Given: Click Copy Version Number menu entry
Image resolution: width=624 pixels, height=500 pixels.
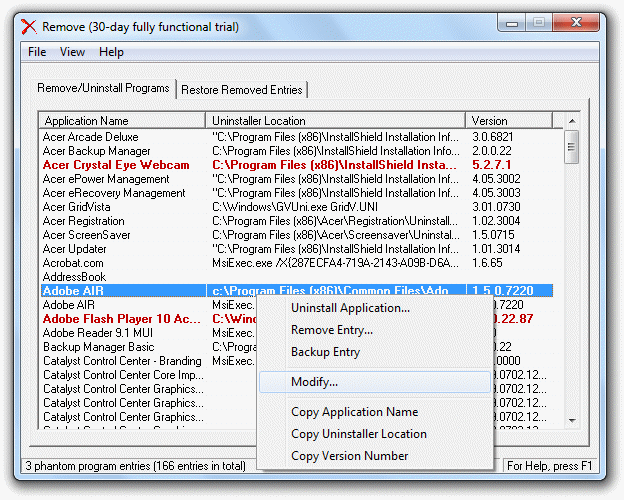Looking at the screenshot, I should (349, 456).
